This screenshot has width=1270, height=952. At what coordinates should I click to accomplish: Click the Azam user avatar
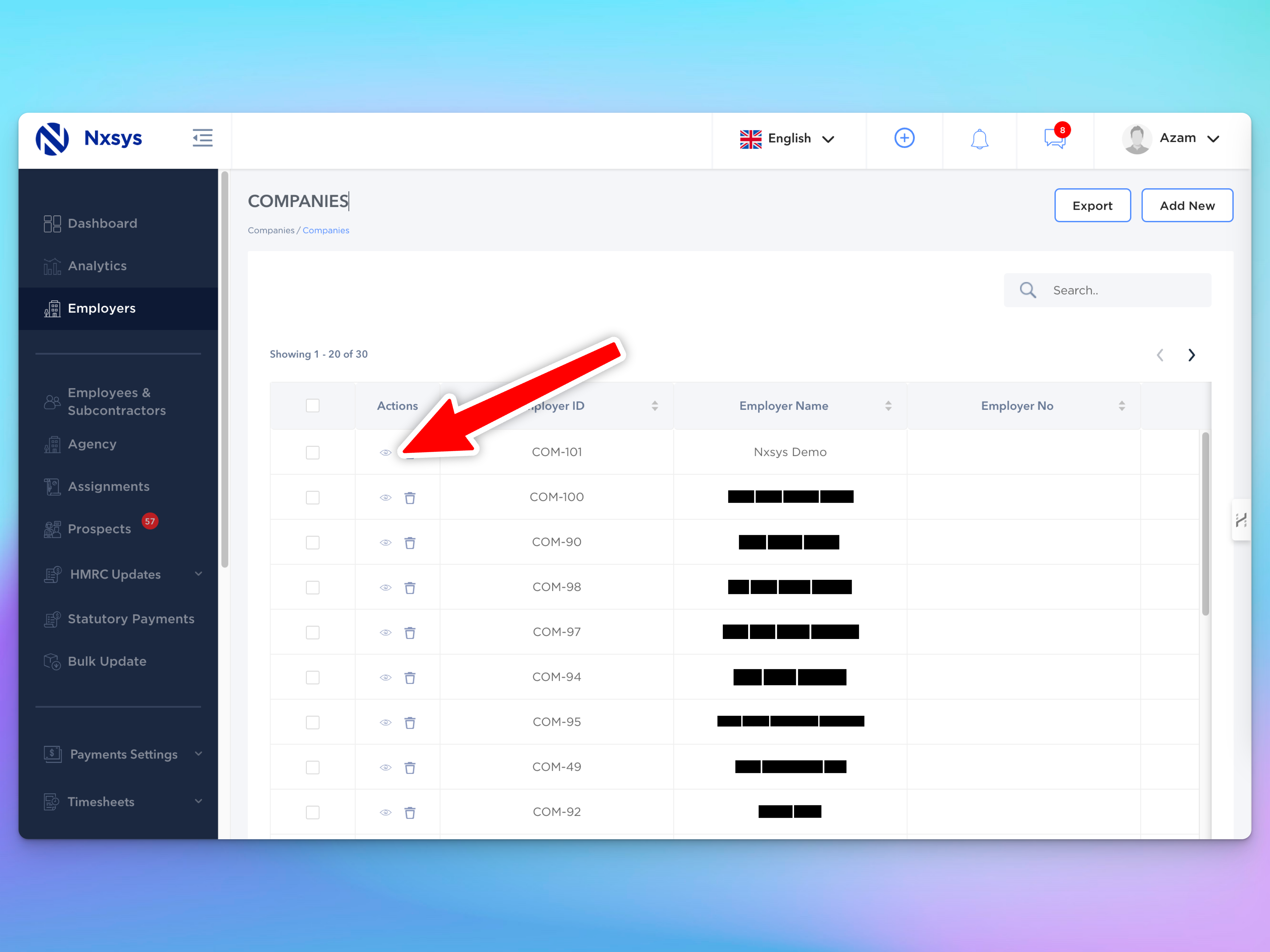tap(1136, 138)
